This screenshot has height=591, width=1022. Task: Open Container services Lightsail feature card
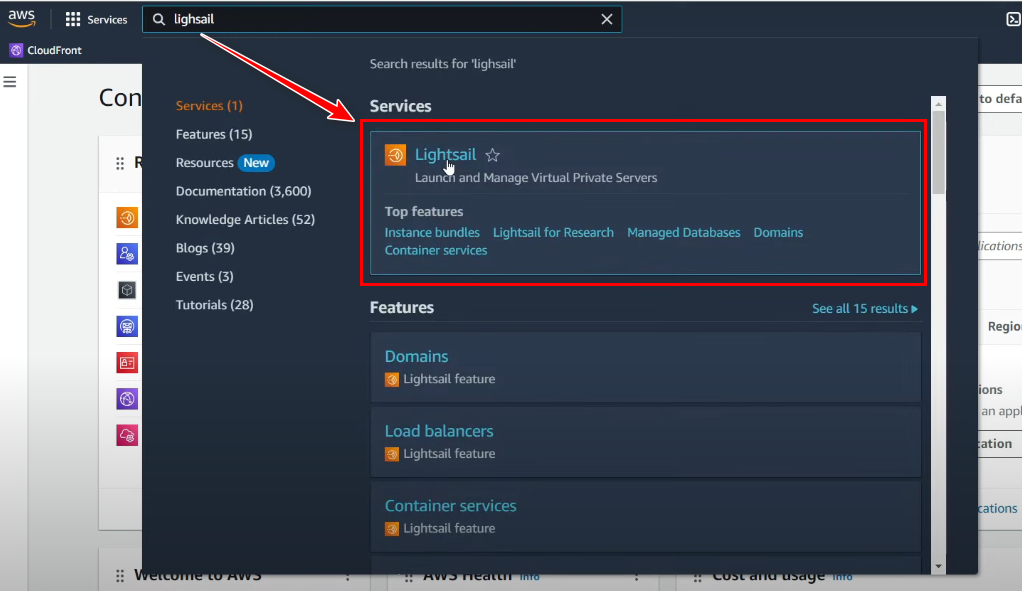coord(645,517)
